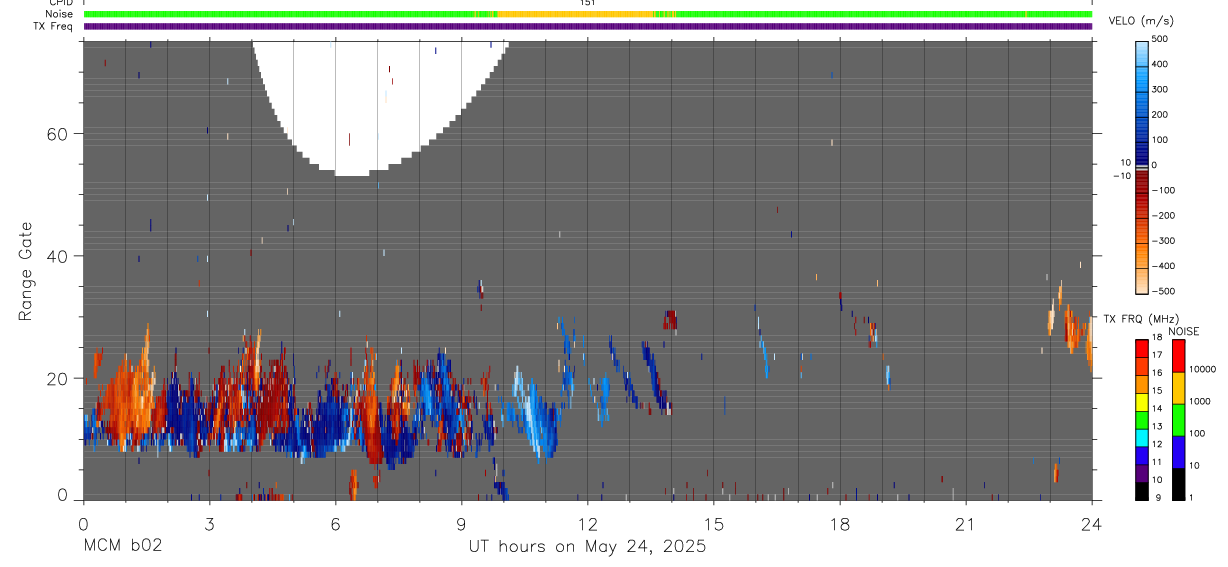The height and width of the screenshot is (567, 1228).
Task: Click the light-blue echo streak near 11 UT
Action: 534,415
